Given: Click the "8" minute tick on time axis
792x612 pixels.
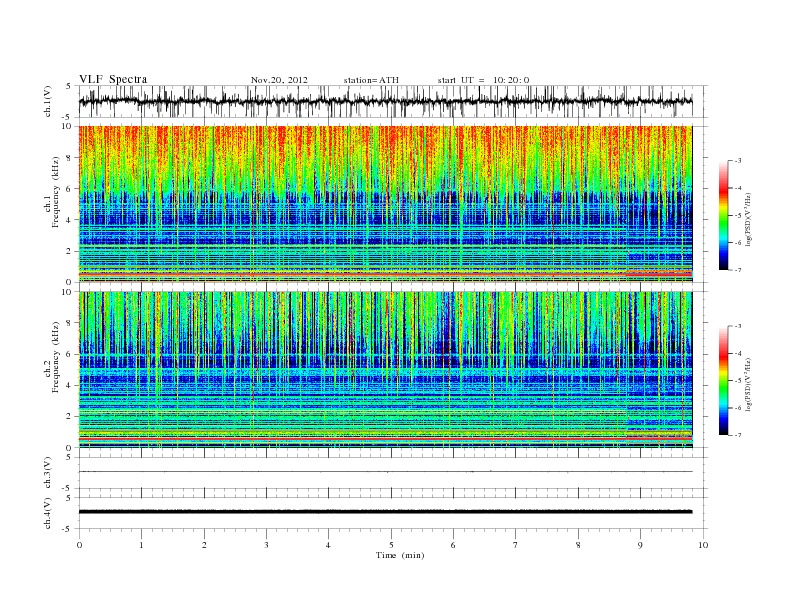Looking at the screenshot, I should tap(578, 545).
